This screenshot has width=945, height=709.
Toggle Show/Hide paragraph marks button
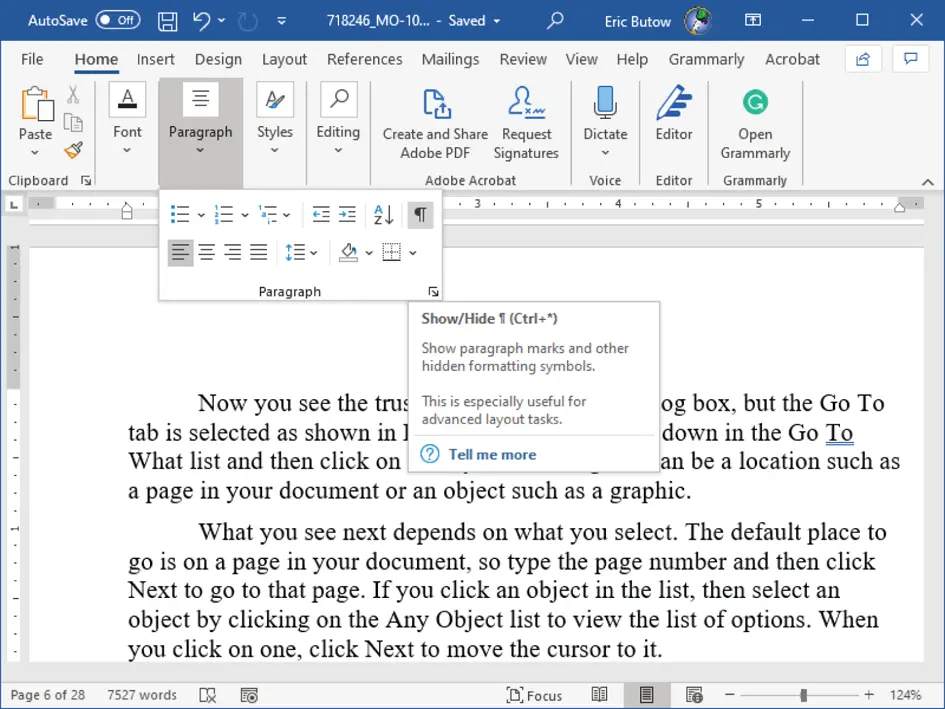(420, 214)
